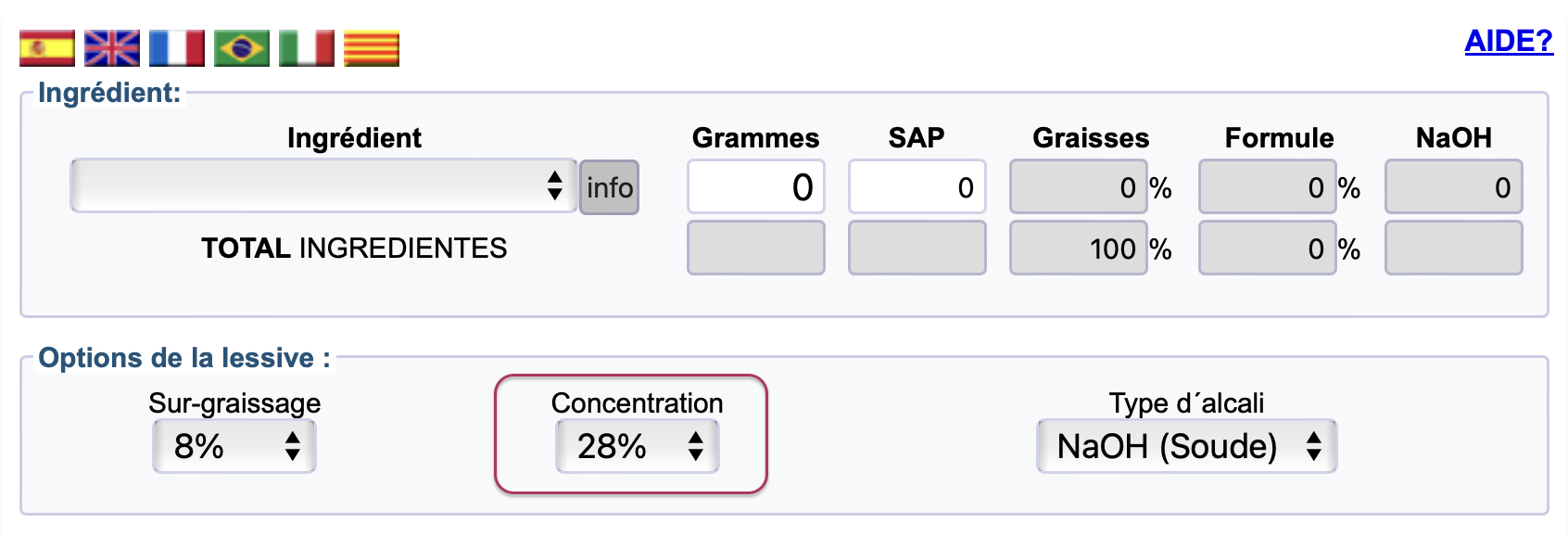Click the total Graisses 100 field
Screen dimensions: 1568x536
[x=1078, y=248]
